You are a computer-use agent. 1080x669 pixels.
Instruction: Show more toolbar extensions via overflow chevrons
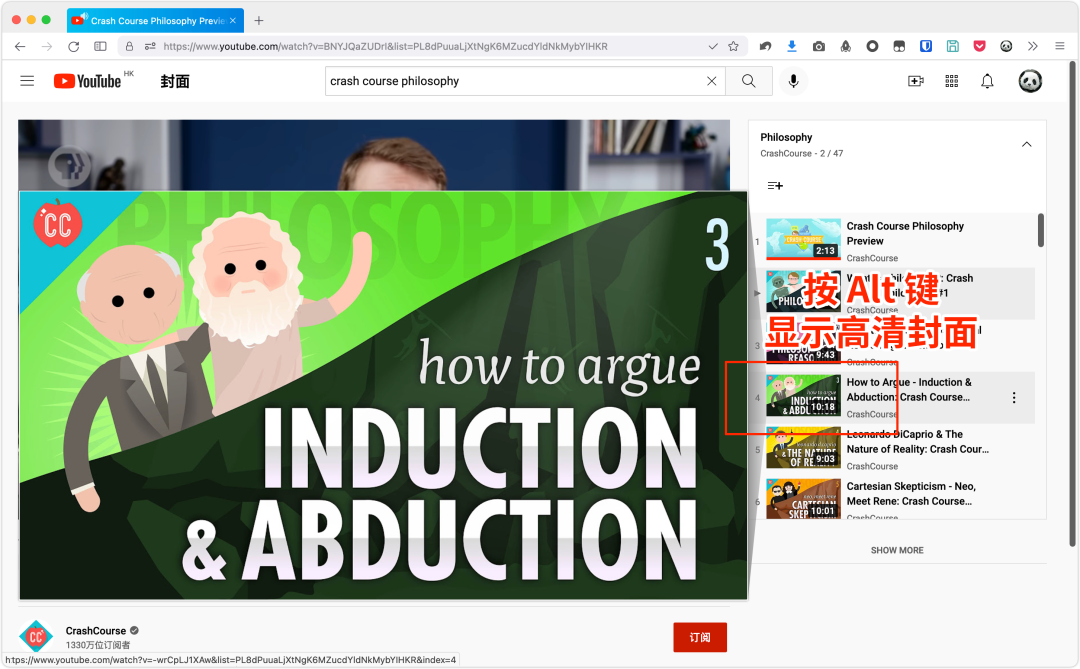(x=1032, y=46)
